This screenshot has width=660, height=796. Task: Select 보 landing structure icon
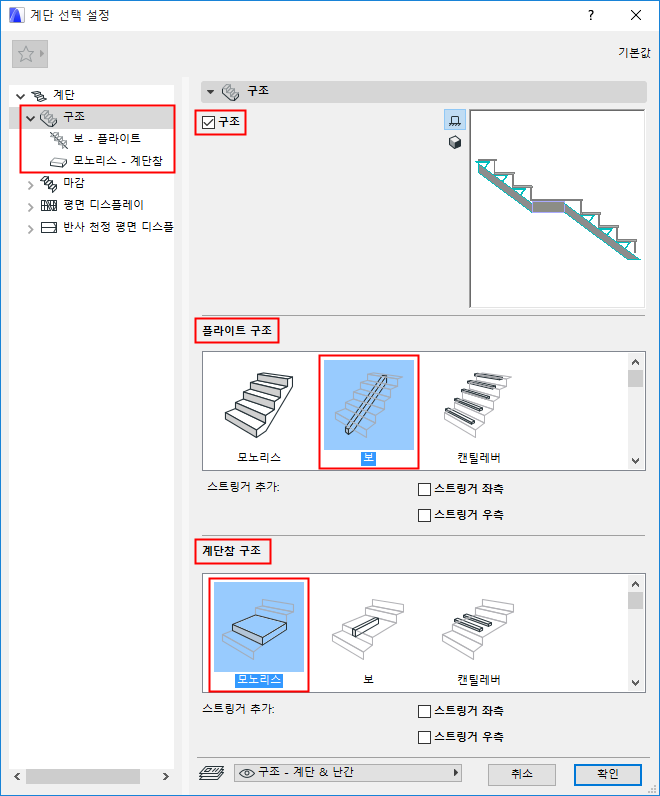pyautogui.click(x=369, y=635)
